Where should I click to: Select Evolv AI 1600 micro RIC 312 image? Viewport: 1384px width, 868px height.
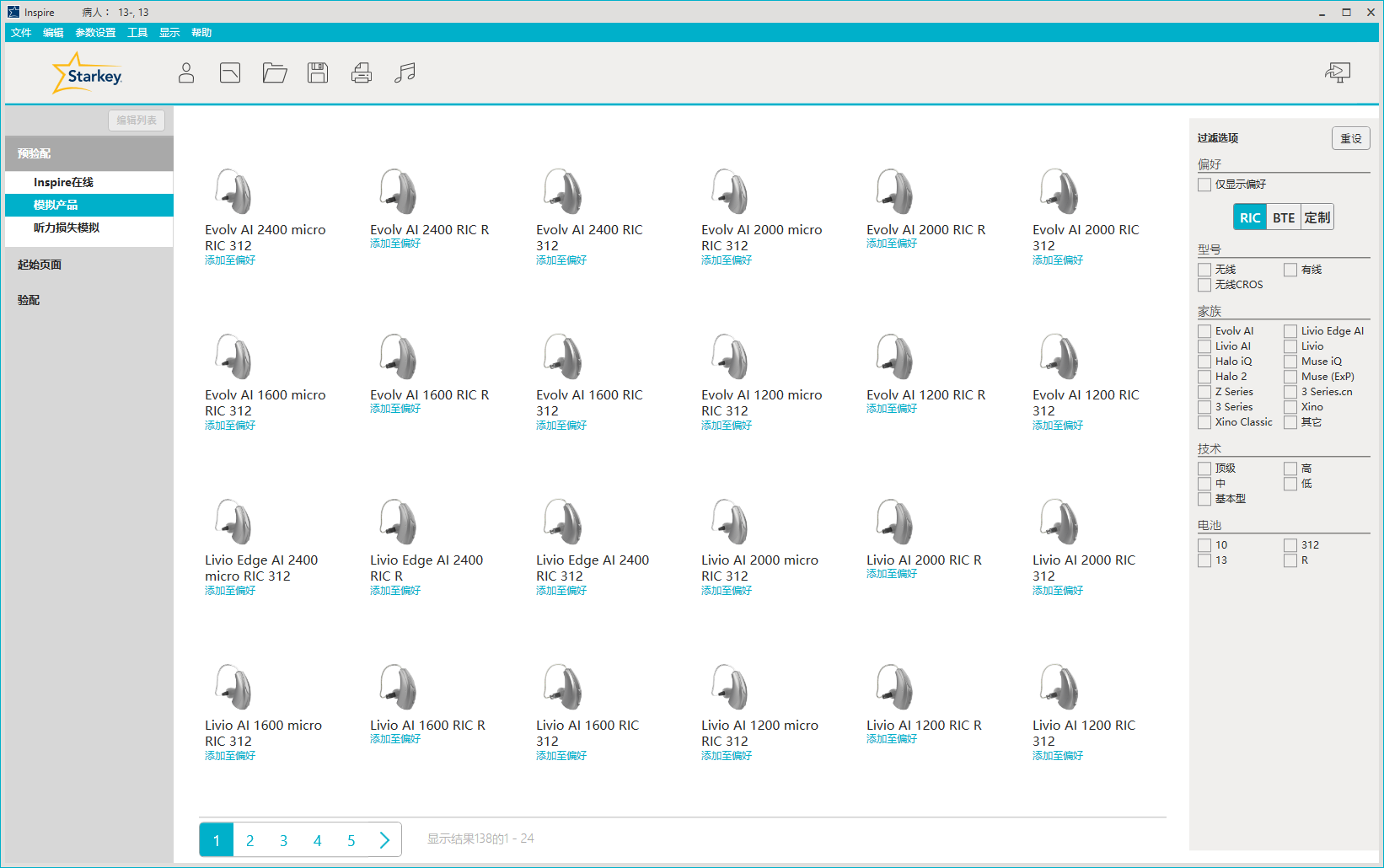[233, 356]
